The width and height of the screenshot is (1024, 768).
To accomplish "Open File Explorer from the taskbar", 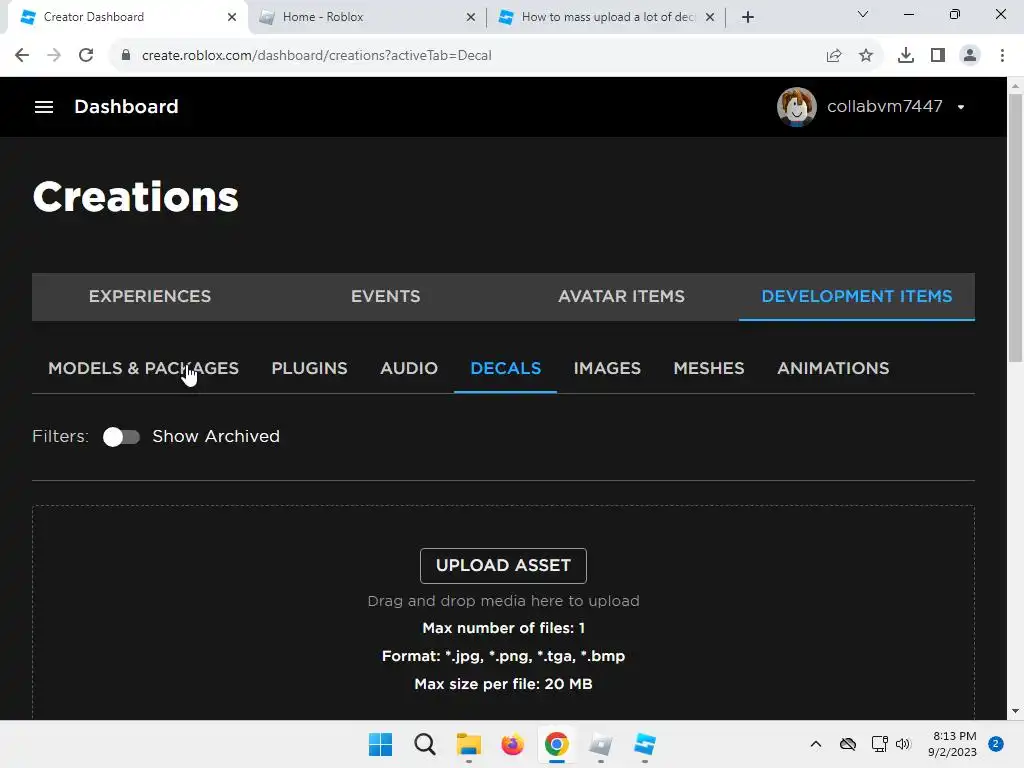I will [469, 744].
